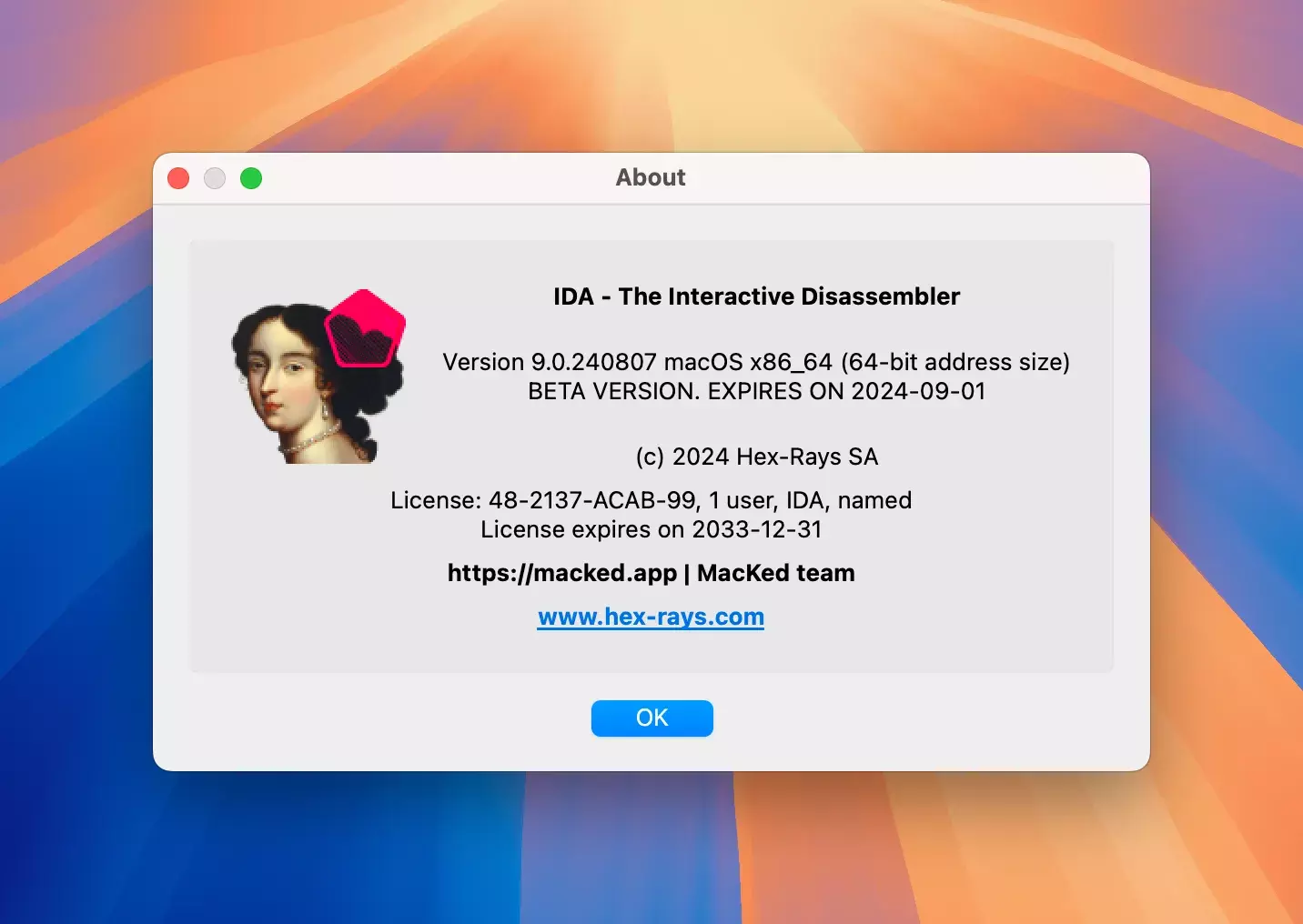The image size is (1303, 924).
Task: Click the "(c) 2024 Hex-Rays SA" copyright text
Action: click(756, 457)
